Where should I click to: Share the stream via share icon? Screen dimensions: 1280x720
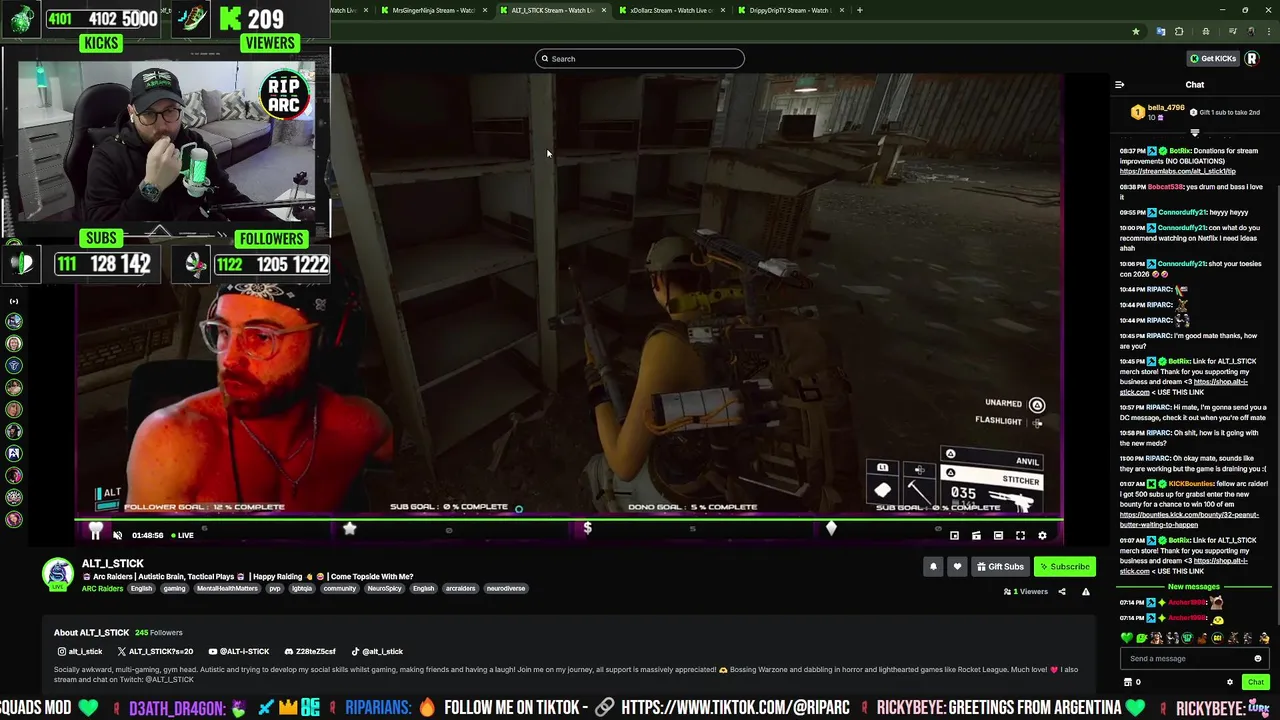click(x=1062, y=592)
